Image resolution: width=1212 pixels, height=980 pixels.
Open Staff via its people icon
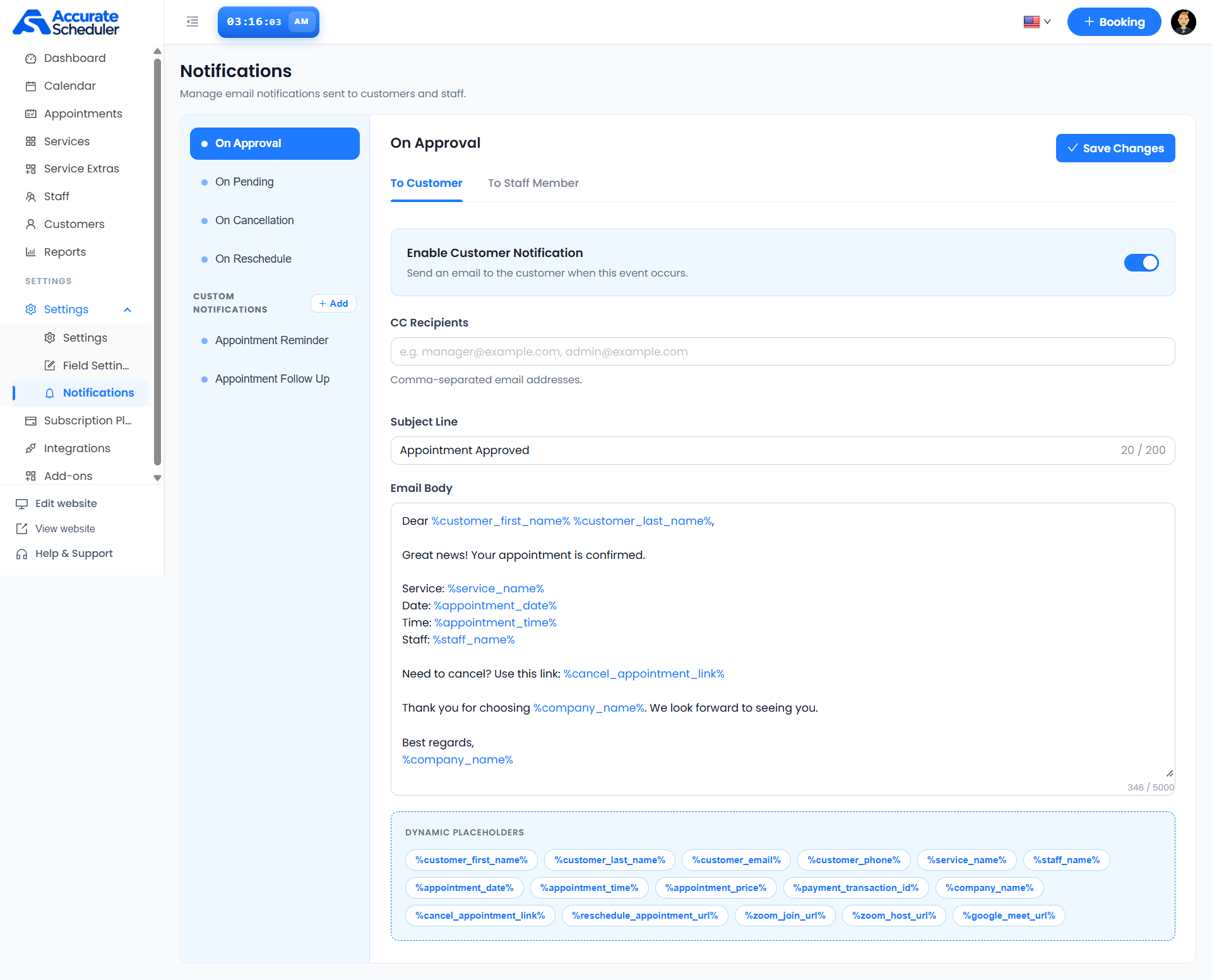tap(30, 197)
